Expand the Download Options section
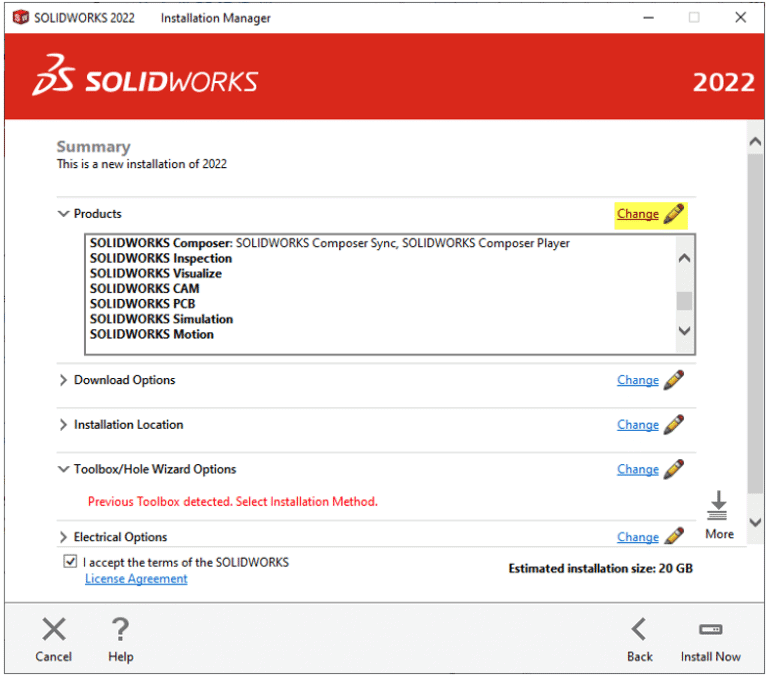Viewport: 768px width, 677px height. (63, 380)
